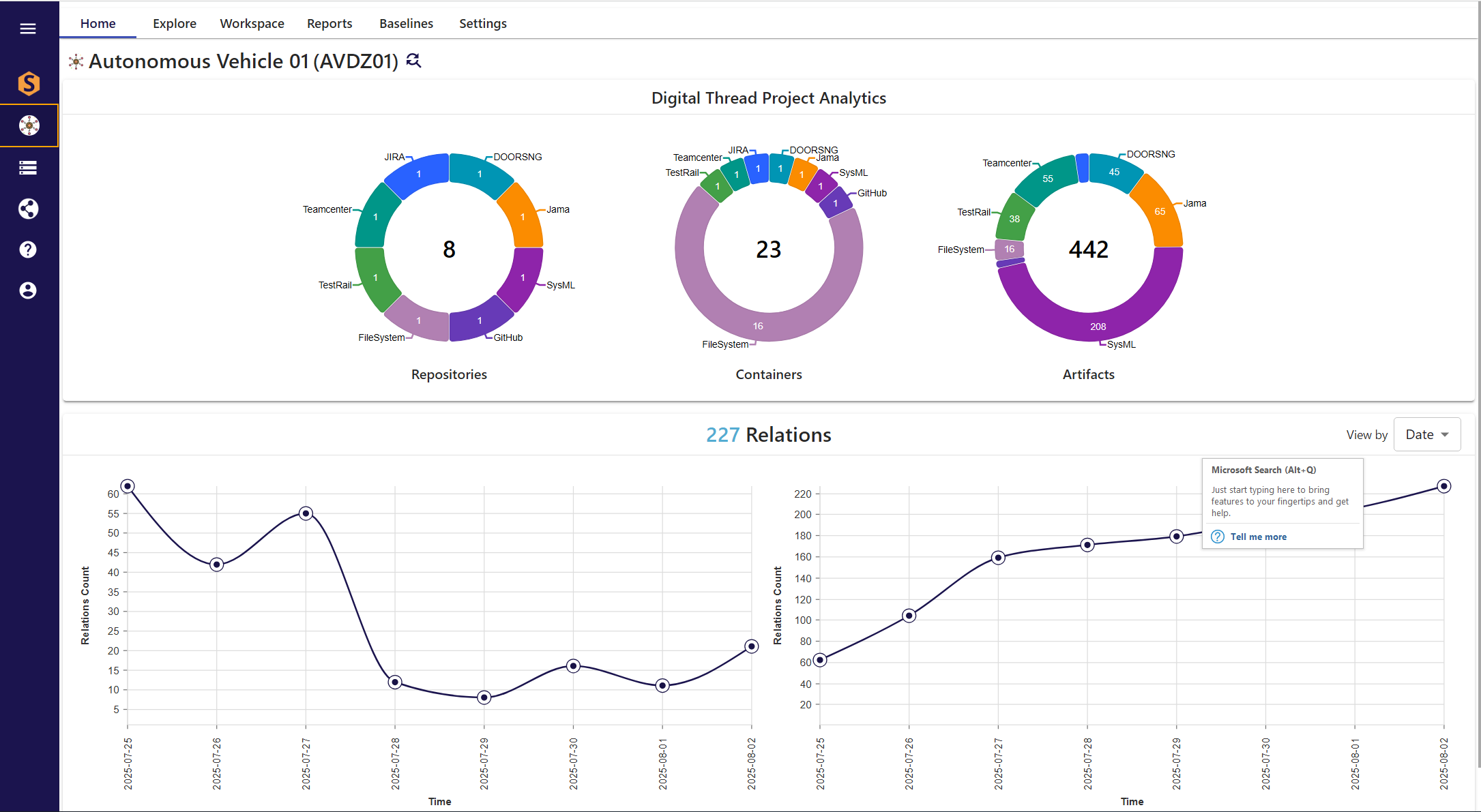The height and width of the screenshot is (812, 1481).
Task: Click JIRA segment in Repositories donut
Action: coord(418,175)
